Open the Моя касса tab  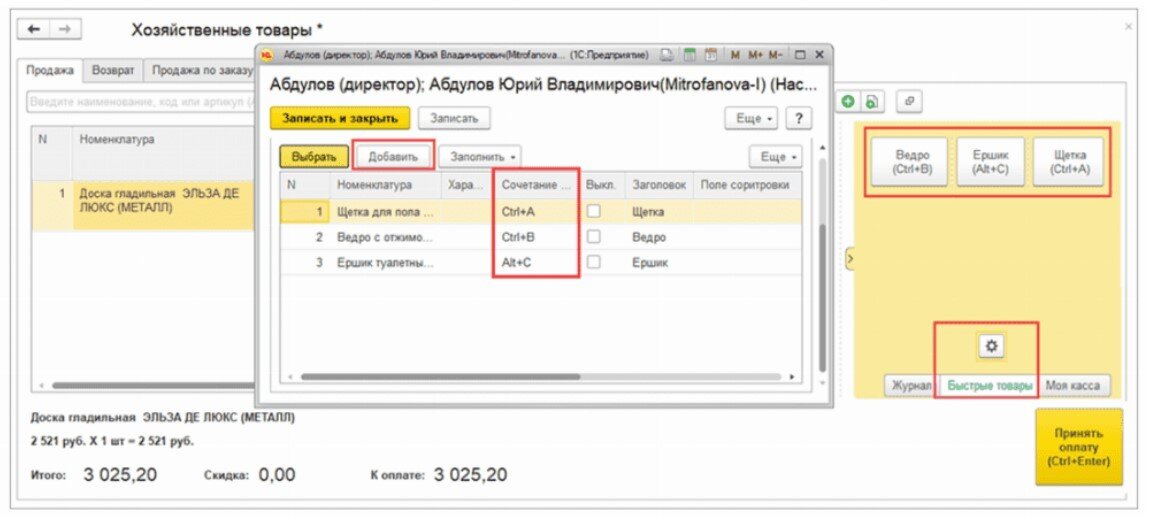click(1072, 385)
